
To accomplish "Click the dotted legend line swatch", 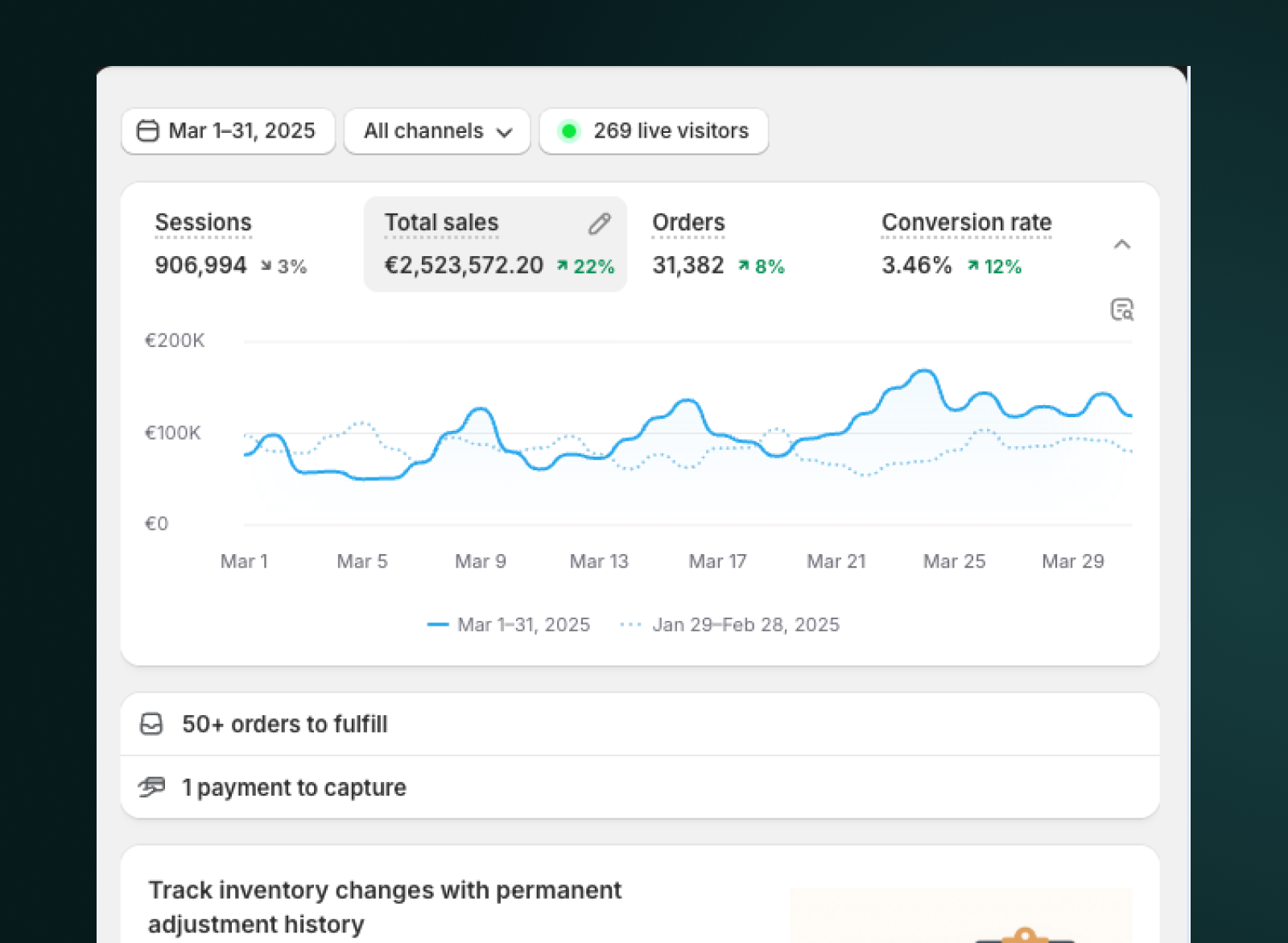I will (631, 624).
